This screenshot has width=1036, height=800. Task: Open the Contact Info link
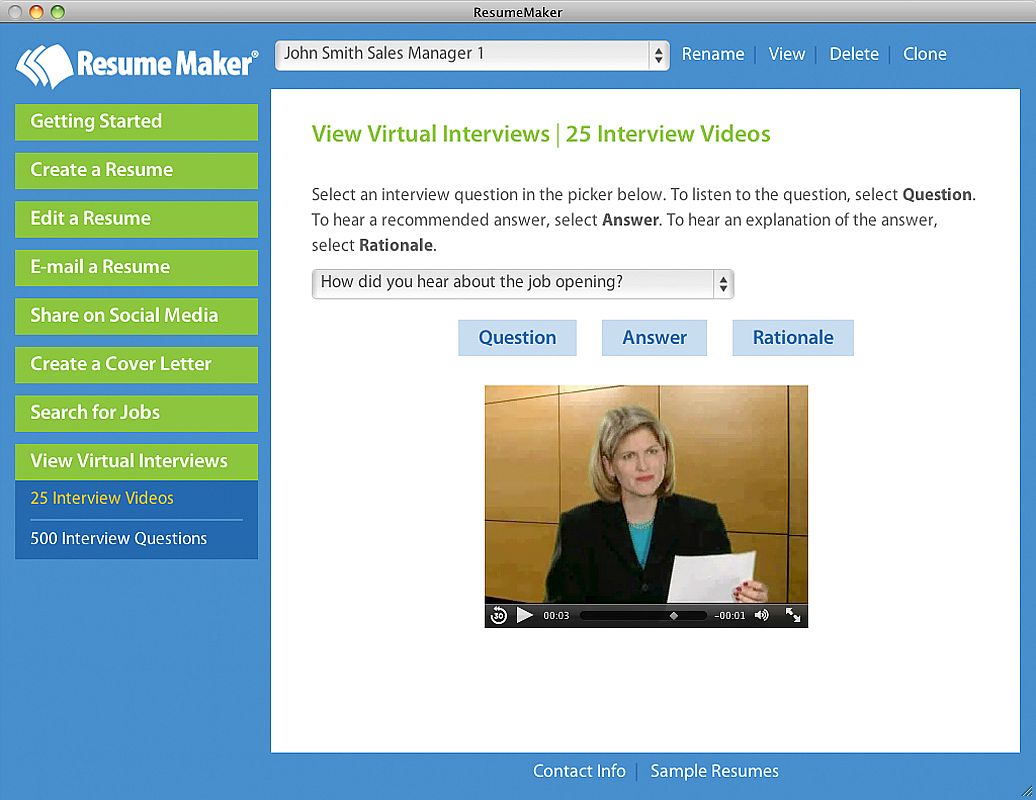[x=579, y=771]
